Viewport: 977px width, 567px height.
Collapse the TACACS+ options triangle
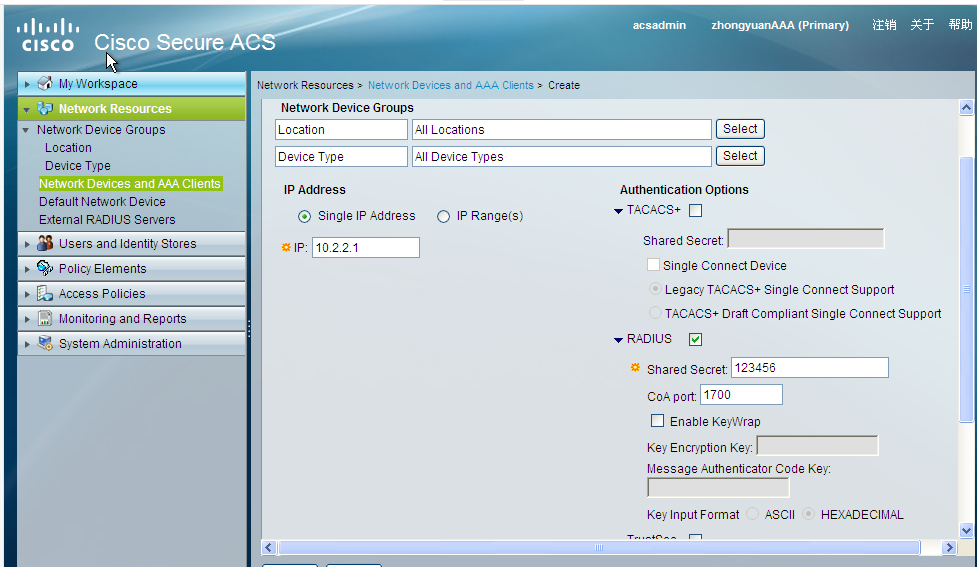[618, 211]
